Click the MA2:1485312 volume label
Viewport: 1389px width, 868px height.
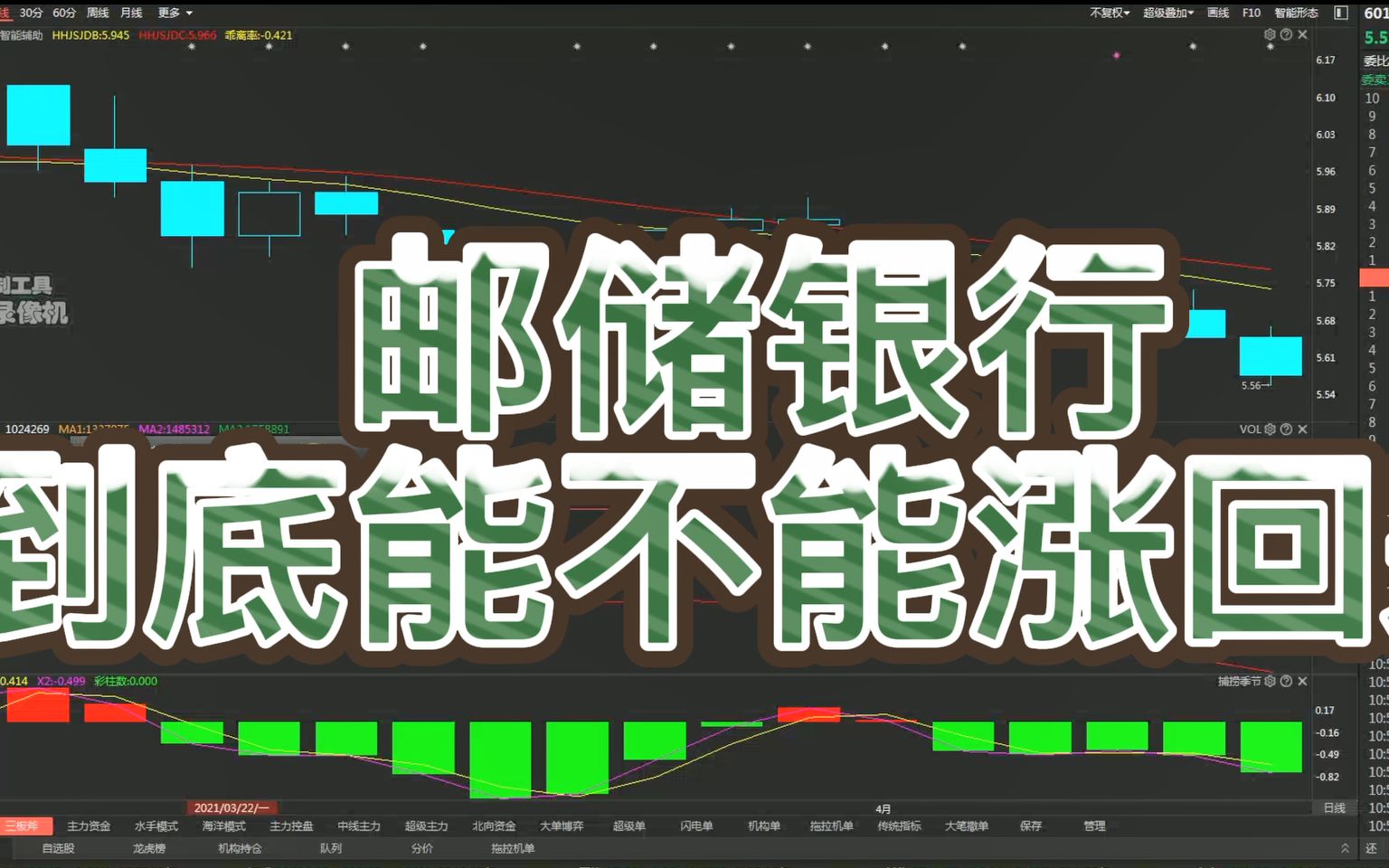tap(175, 429)
